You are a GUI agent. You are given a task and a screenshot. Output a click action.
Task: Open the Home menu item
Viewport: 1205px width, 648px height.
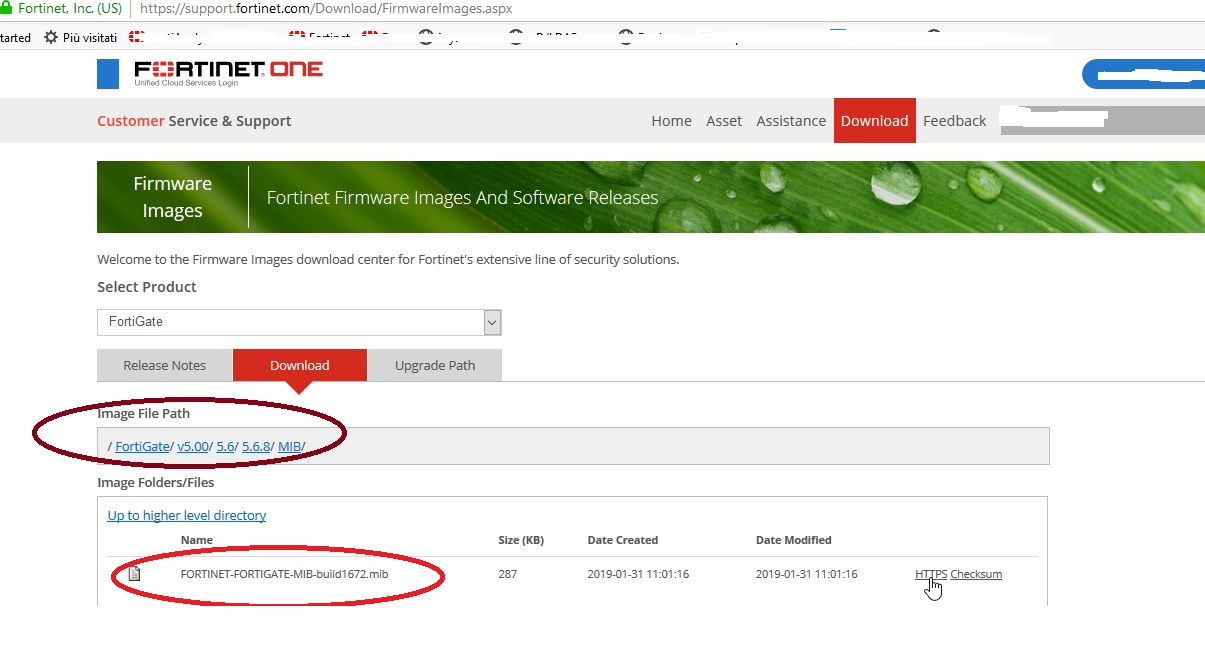click(671, 121)
